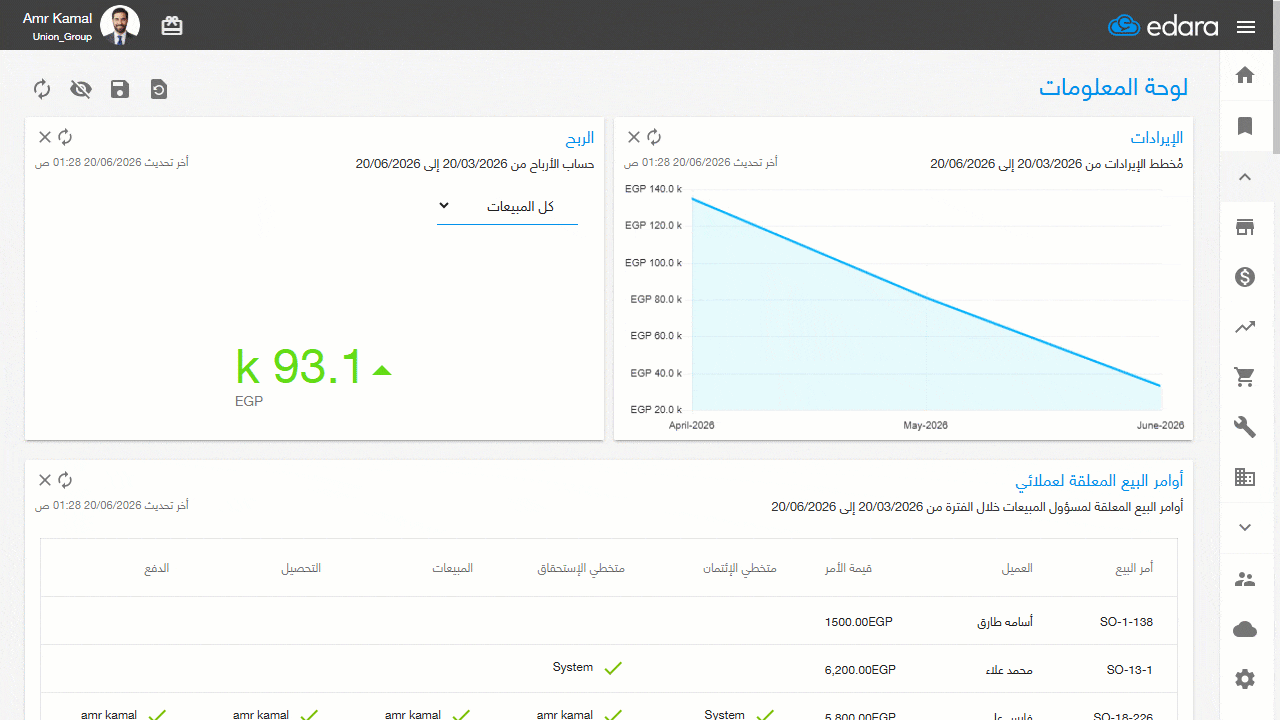
Task: Click the June-2026 axis label
Action: pos(1160,425)
